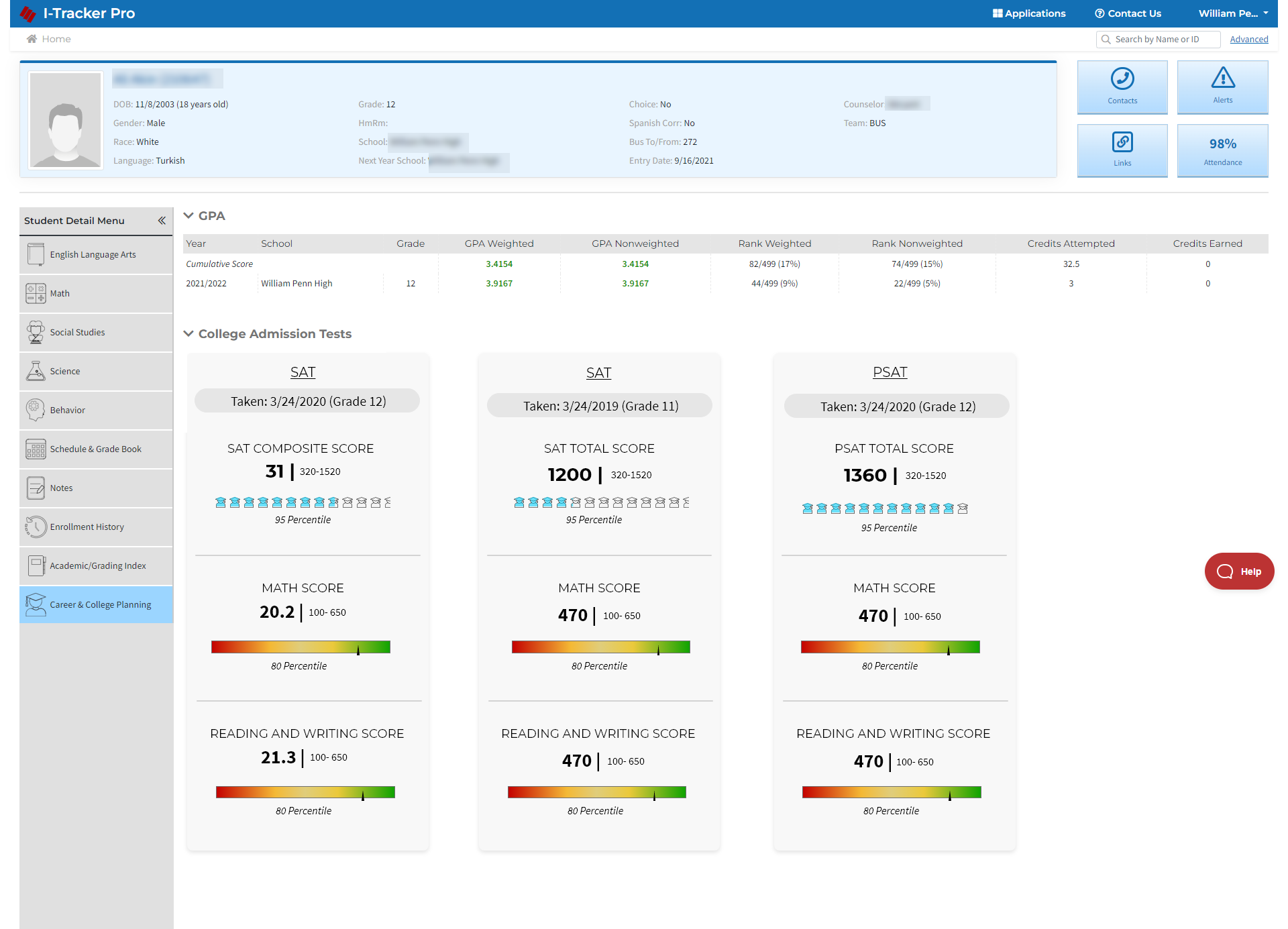Click the William Penn High school cell
The width and height of the screenshot is (1288, 929).
(x=297, y=284)
